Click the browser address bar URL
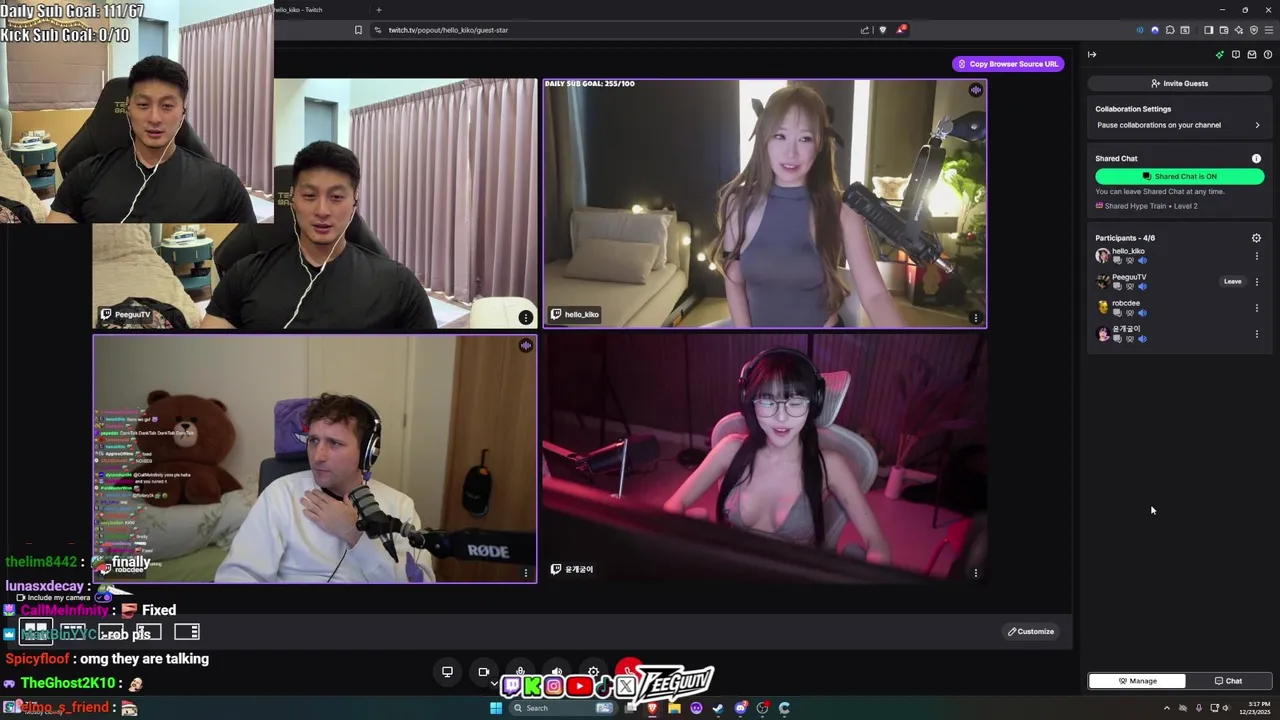This screenshot has height=720, width=1280. tap(448, 30)
